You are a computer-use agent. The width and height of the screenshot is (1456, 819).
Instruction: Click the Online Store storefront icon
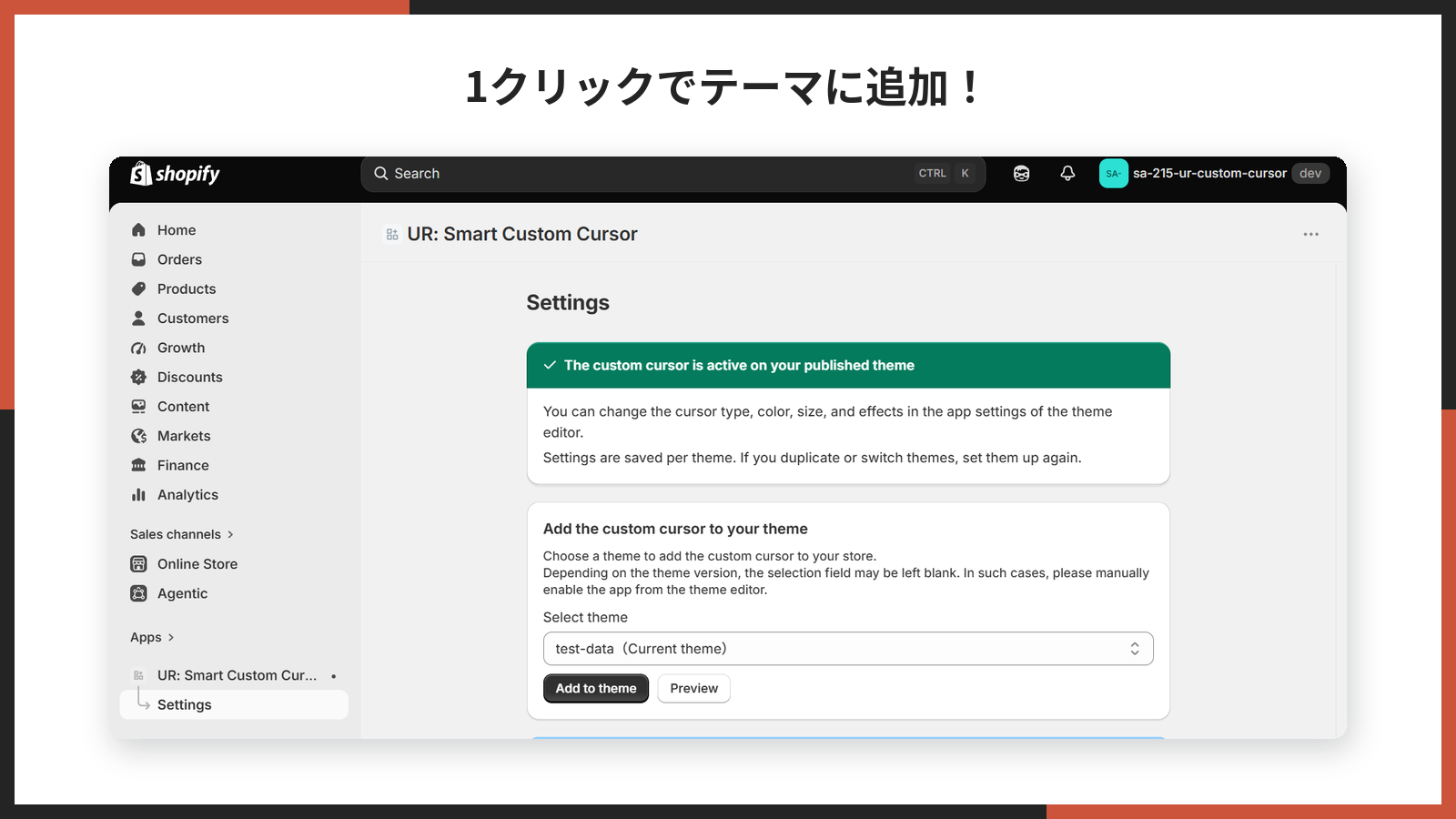point(138,564)
